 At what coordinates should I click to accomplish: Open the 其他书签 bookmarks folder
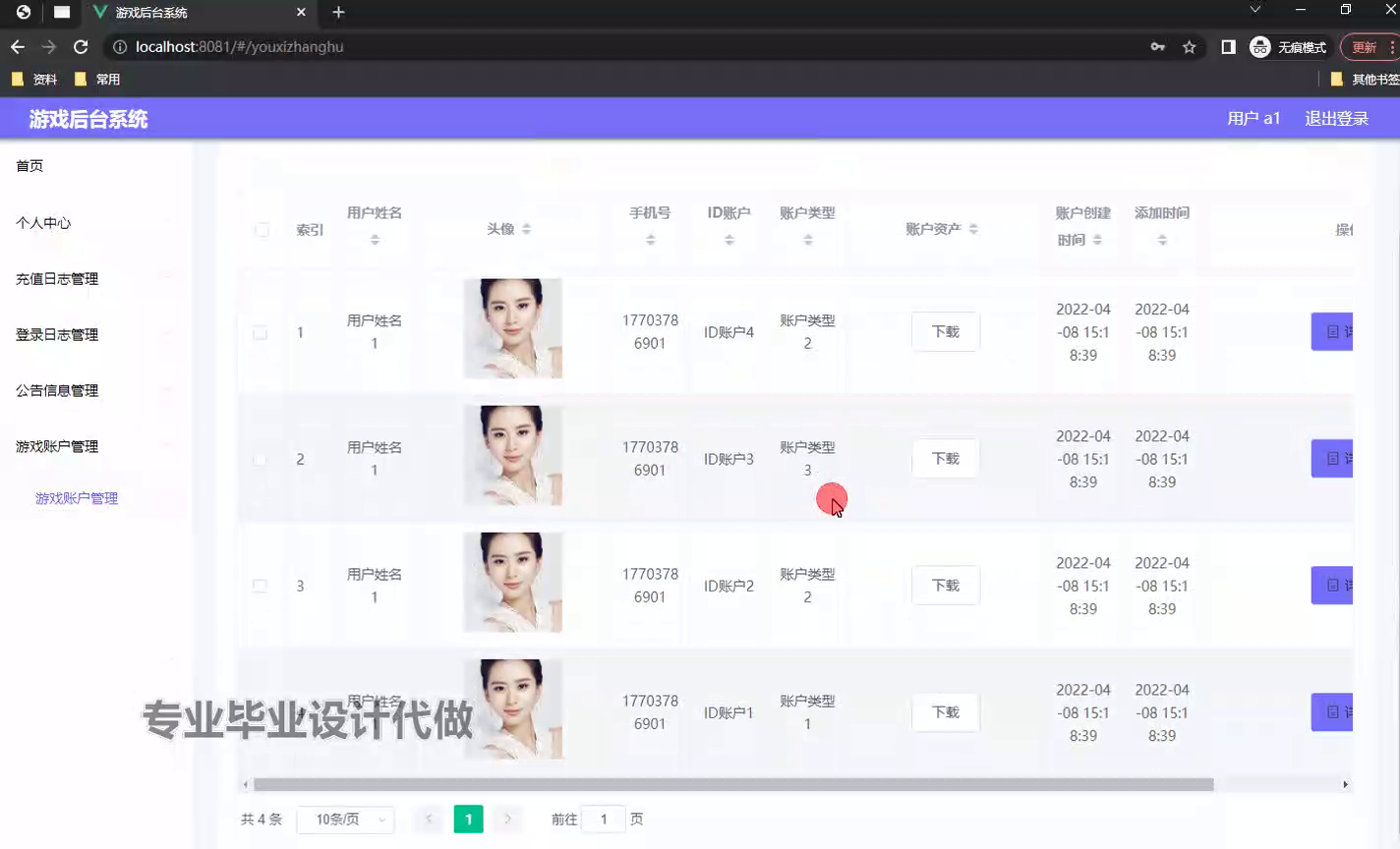pos(1365,79)
